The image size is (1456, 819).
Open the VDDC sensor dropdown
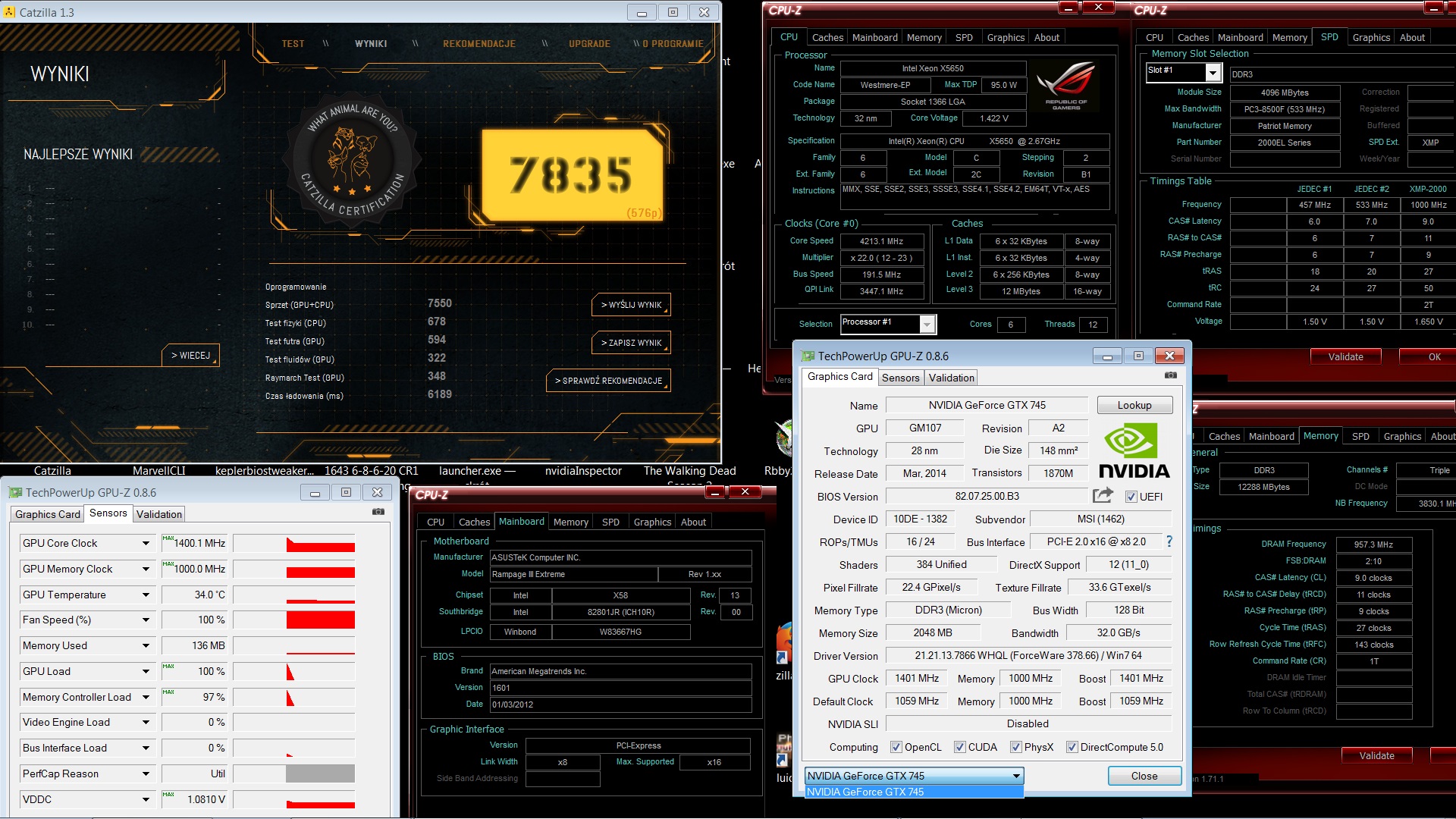[146, 799]
